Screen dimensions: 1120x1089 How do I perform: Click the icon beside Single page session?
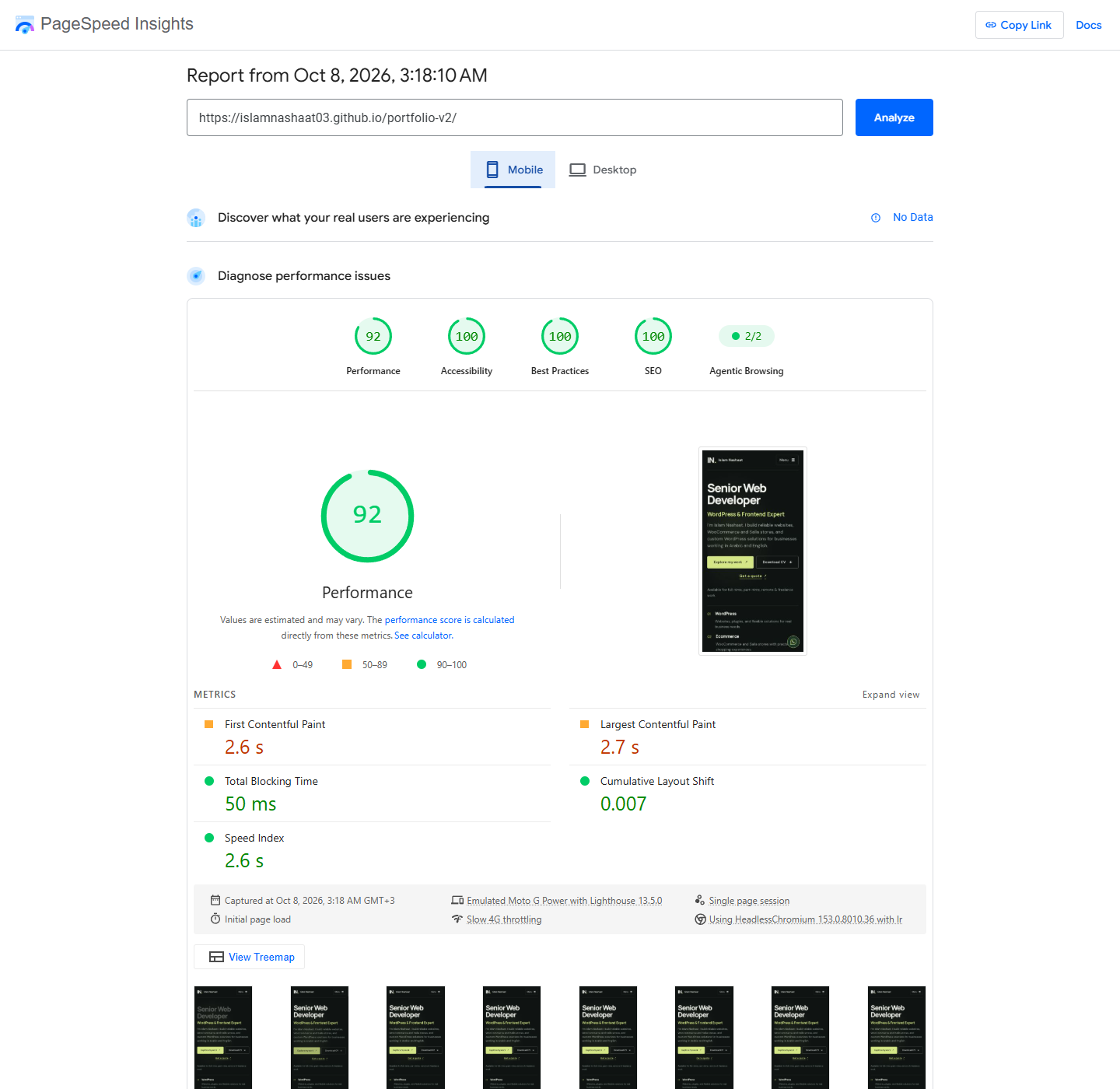700,900
